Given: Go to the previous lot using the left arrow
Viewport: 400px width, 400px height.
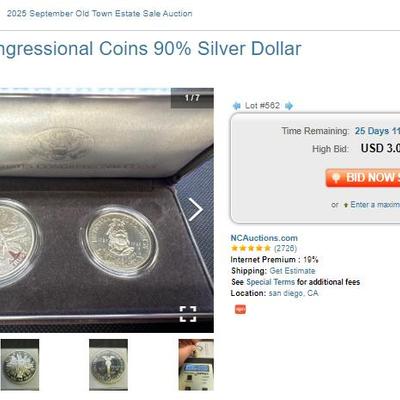Looking at the screenshot, I should click(236, 106).
